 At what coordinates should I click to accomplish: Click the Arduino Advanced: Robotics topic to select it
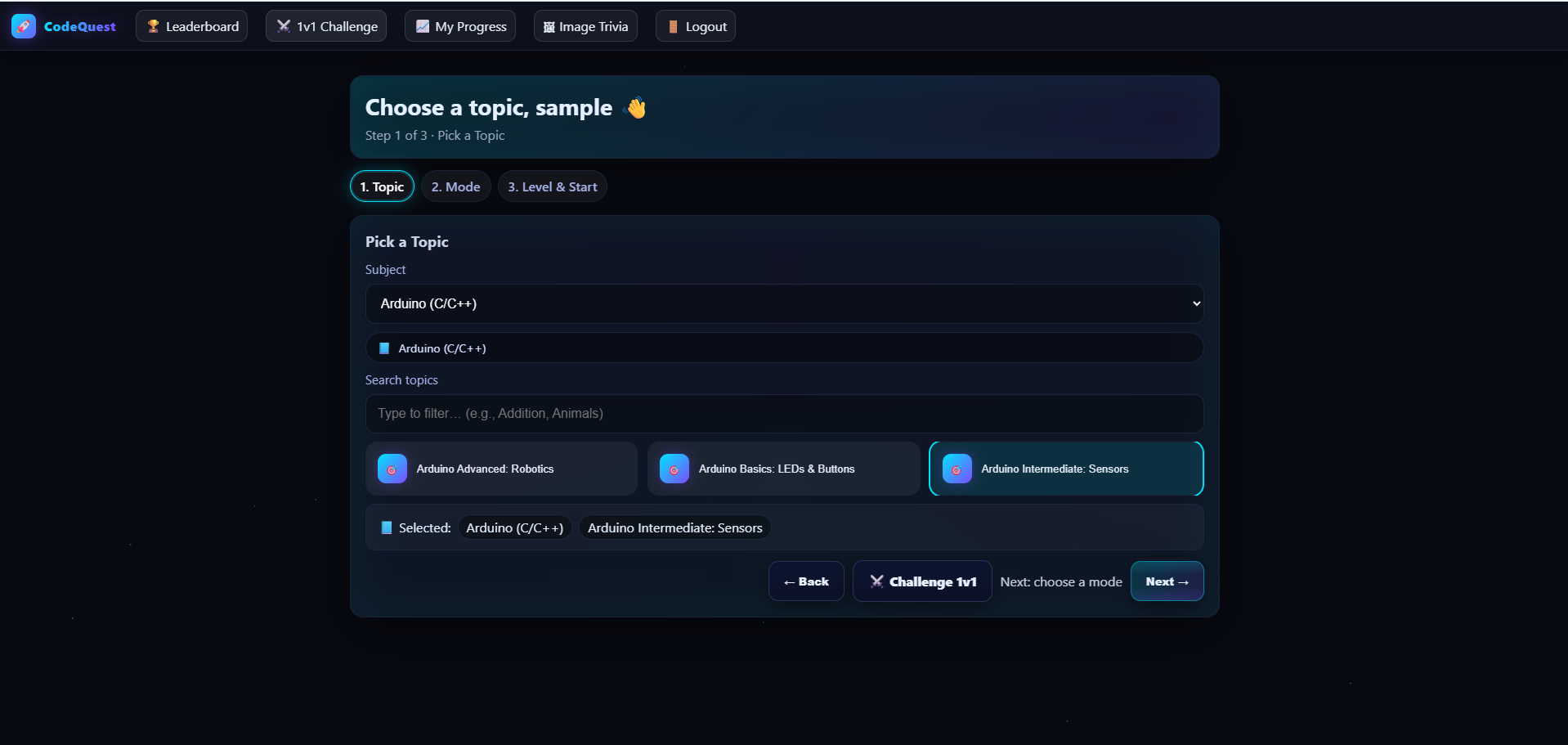(501, 469)
